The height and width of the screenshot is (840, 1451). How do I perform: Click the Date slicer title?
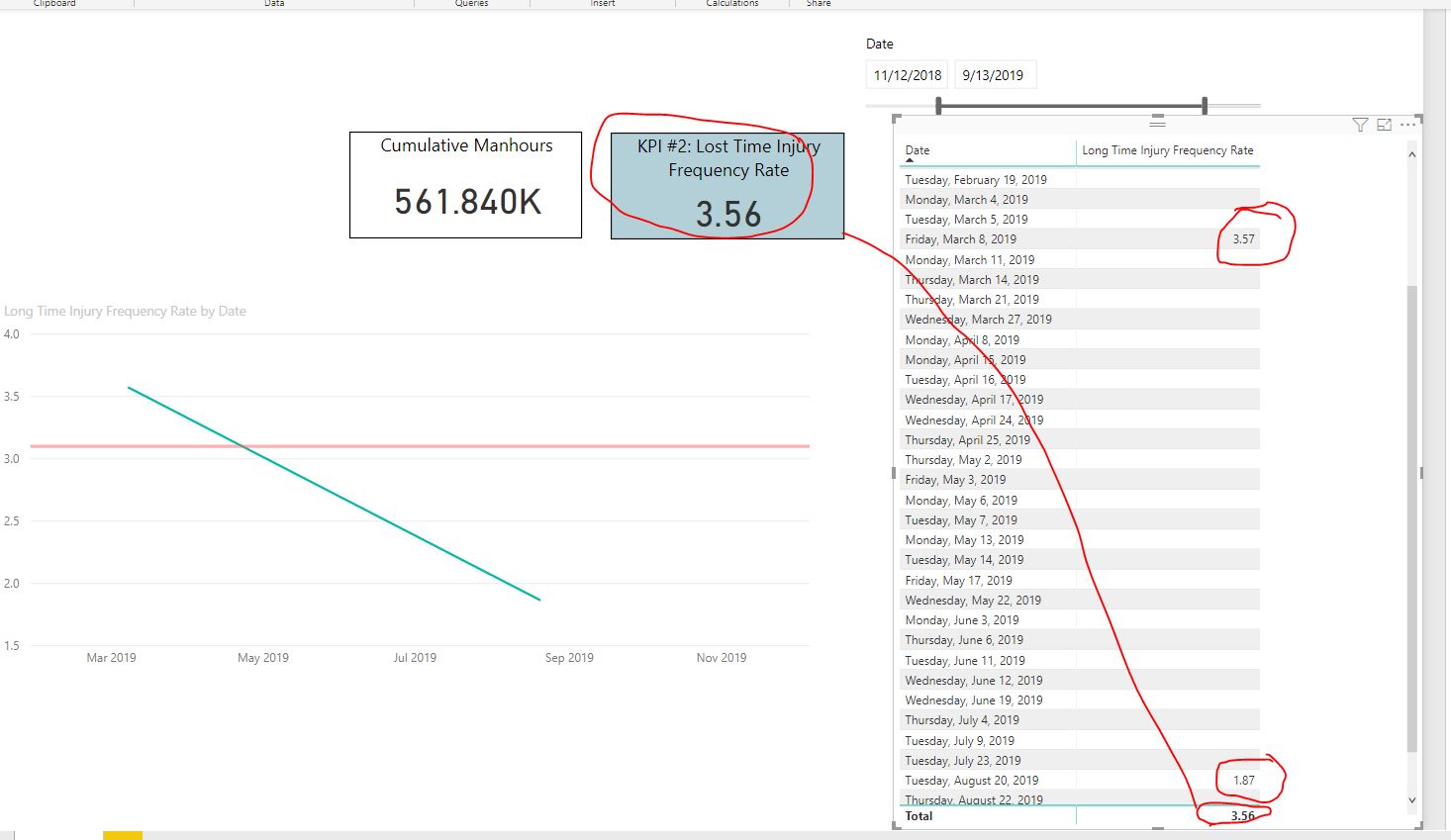tap(879, 44)
